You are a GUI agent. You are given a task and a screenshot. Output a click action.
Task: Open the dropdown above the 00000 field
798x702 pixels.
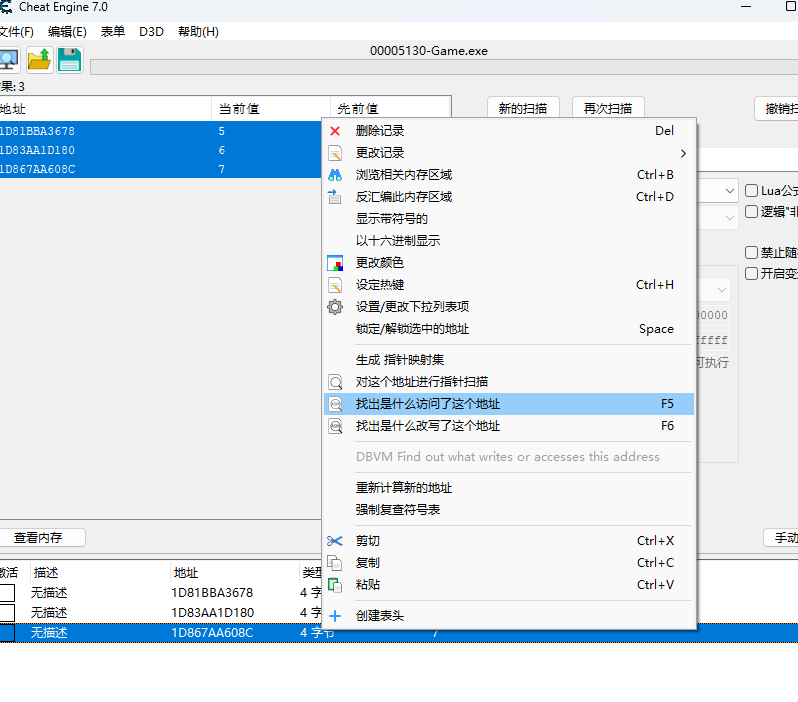[x=722, y=290]
